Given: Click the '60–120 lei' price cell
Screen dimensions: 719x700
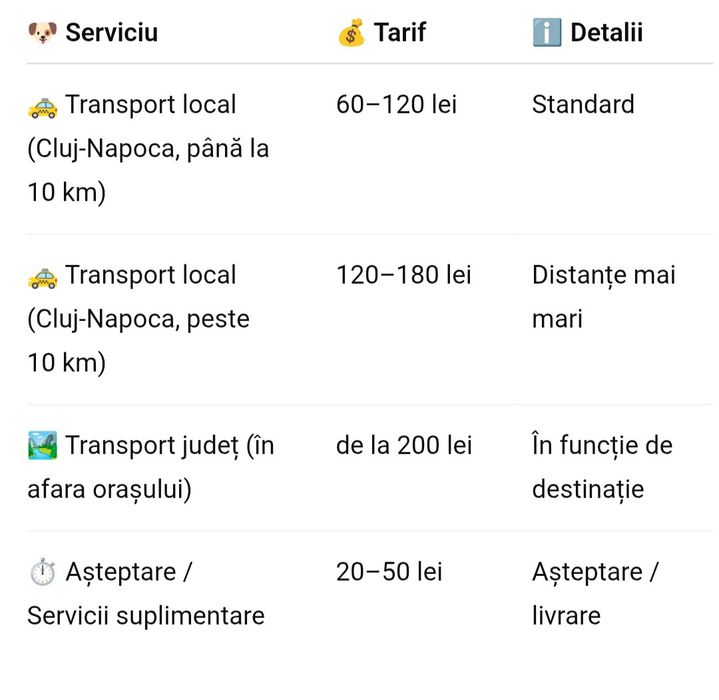Looking at the screenshot, I should point(396,105).
